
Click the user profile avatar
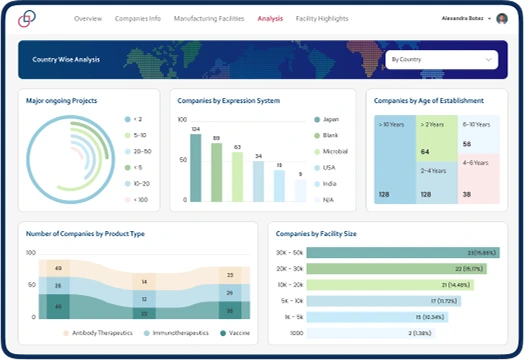click(502, 19)
